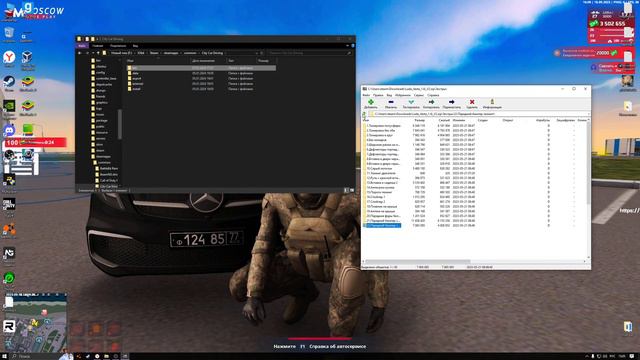Click the steamapps breadcrumb in Explorer
This screenshot has height=360, width=640.
tap(171, 53)
